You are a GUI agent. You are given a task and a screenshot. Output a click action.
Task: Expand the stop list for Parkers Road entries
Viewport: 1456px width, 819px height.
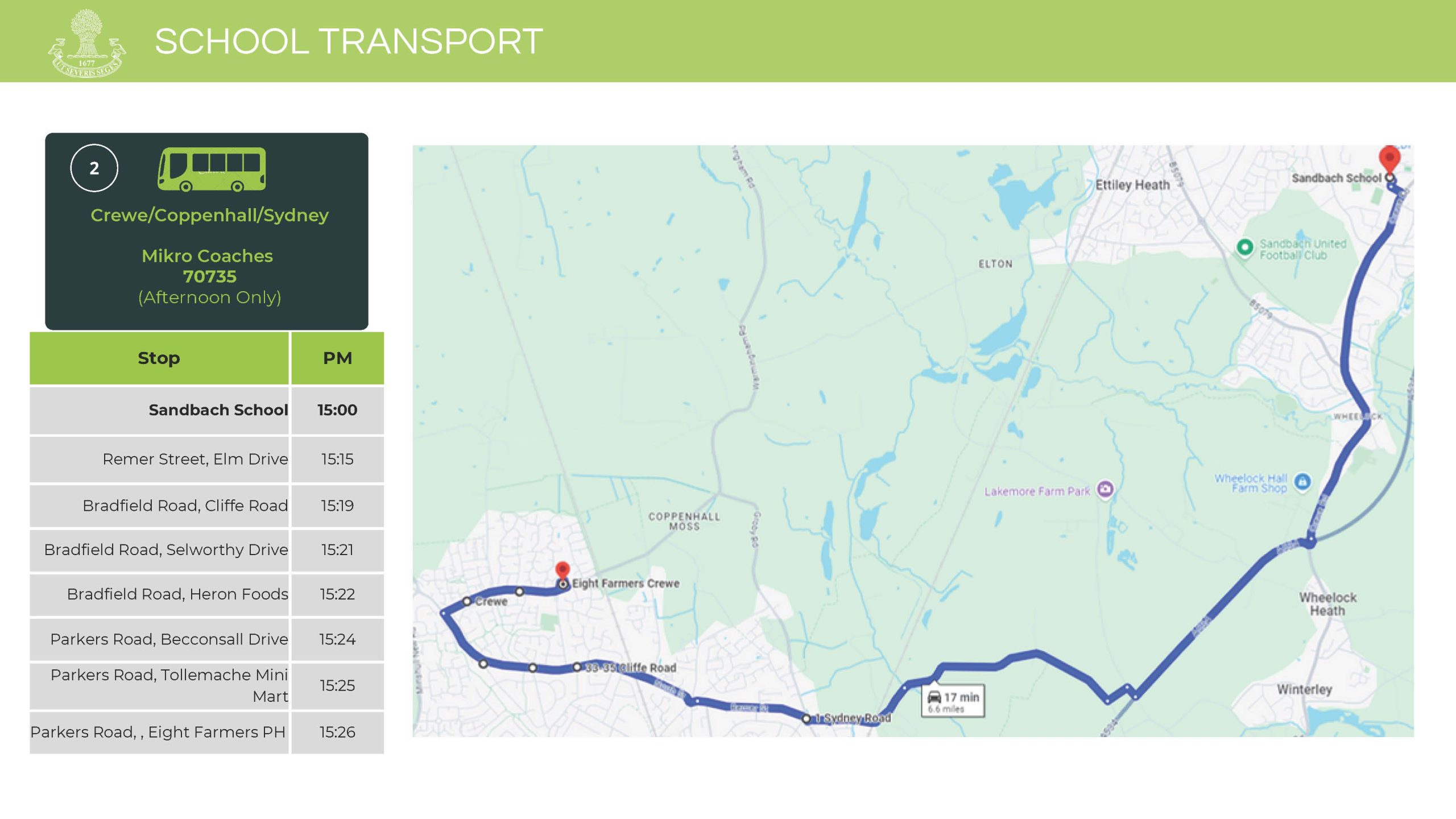[x=160, y=639]
